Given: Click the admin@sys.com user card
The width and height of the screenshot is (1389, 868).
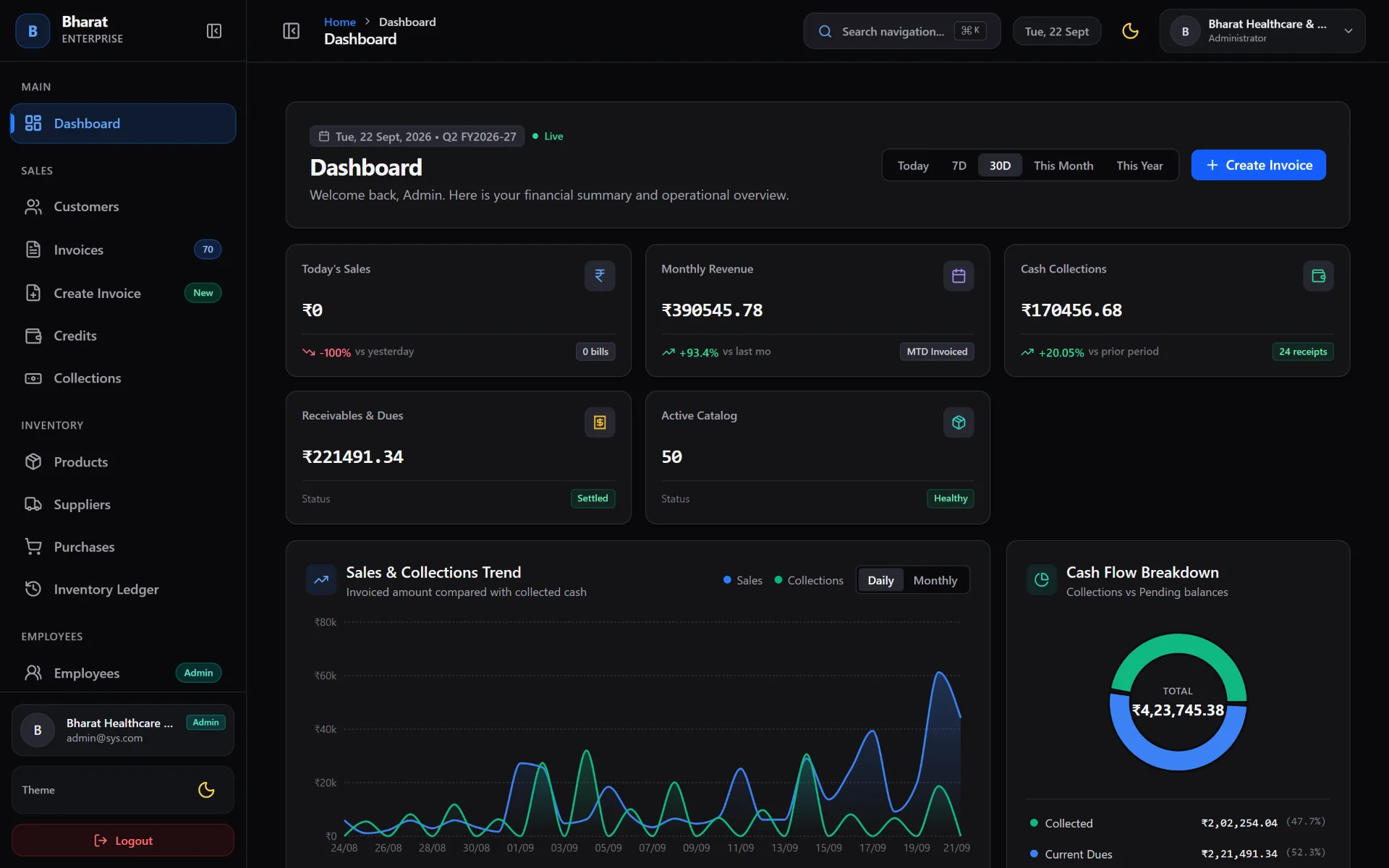Looking at the screenshot, I should point(123,730).
